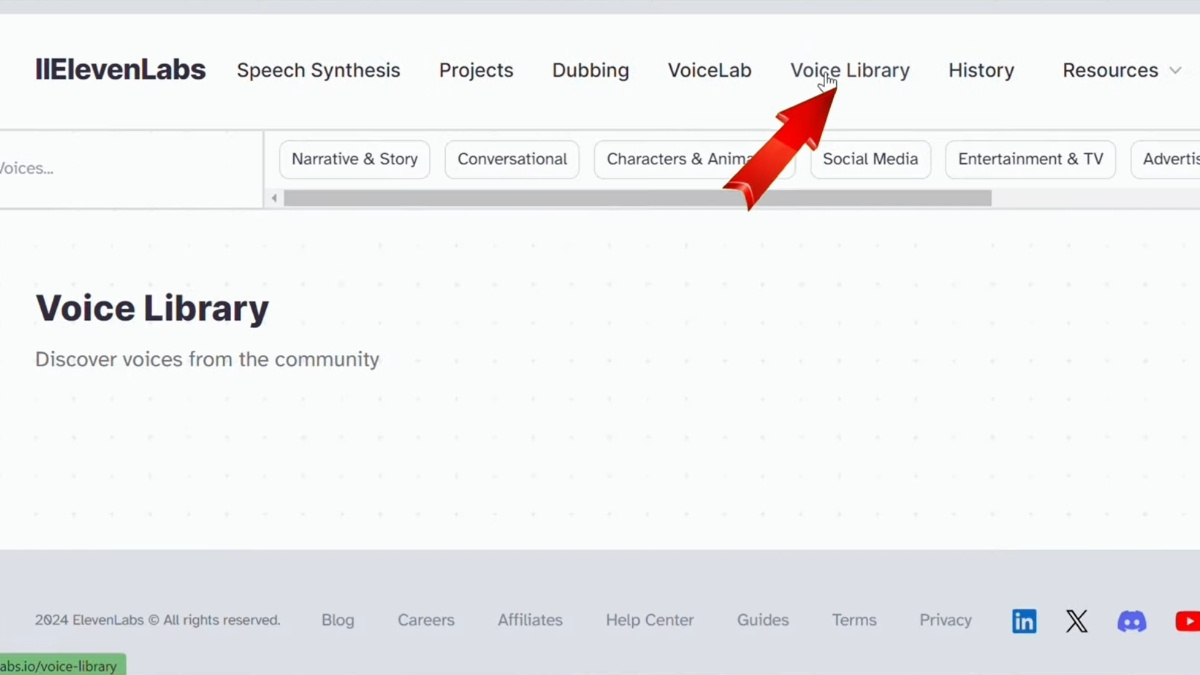
Task: Click the search voices input field
Action: coord(120,168)
